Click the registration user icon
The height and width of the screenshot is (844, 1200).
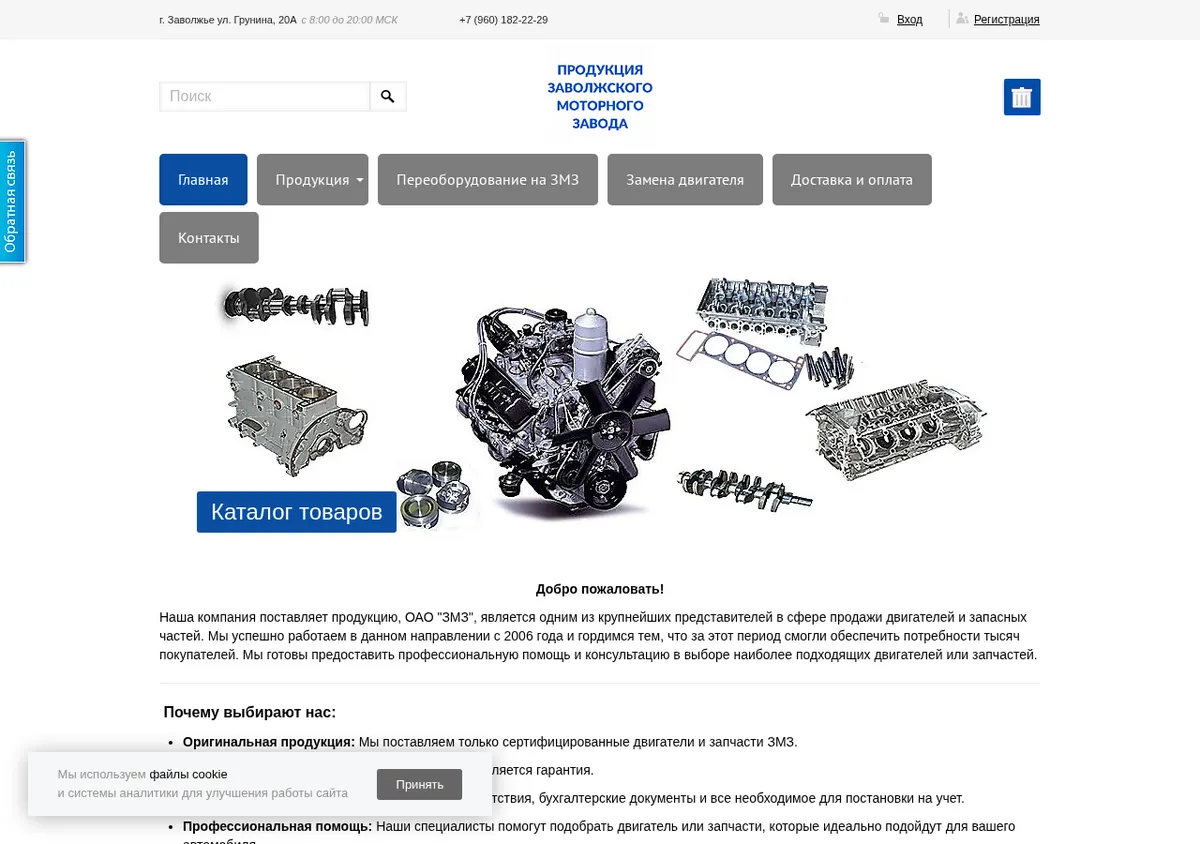[x=962, y=18]
